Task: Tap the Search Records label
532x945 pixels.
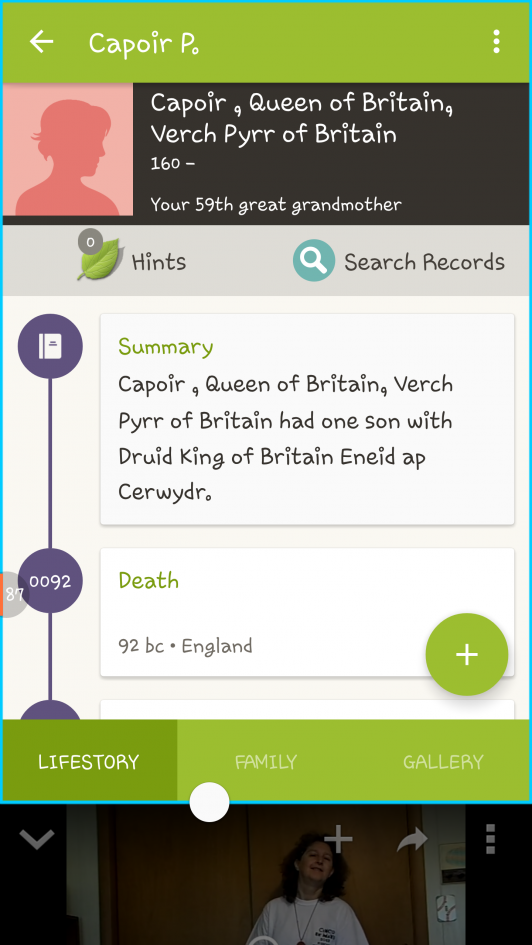Action: click(x=424, y=262)
